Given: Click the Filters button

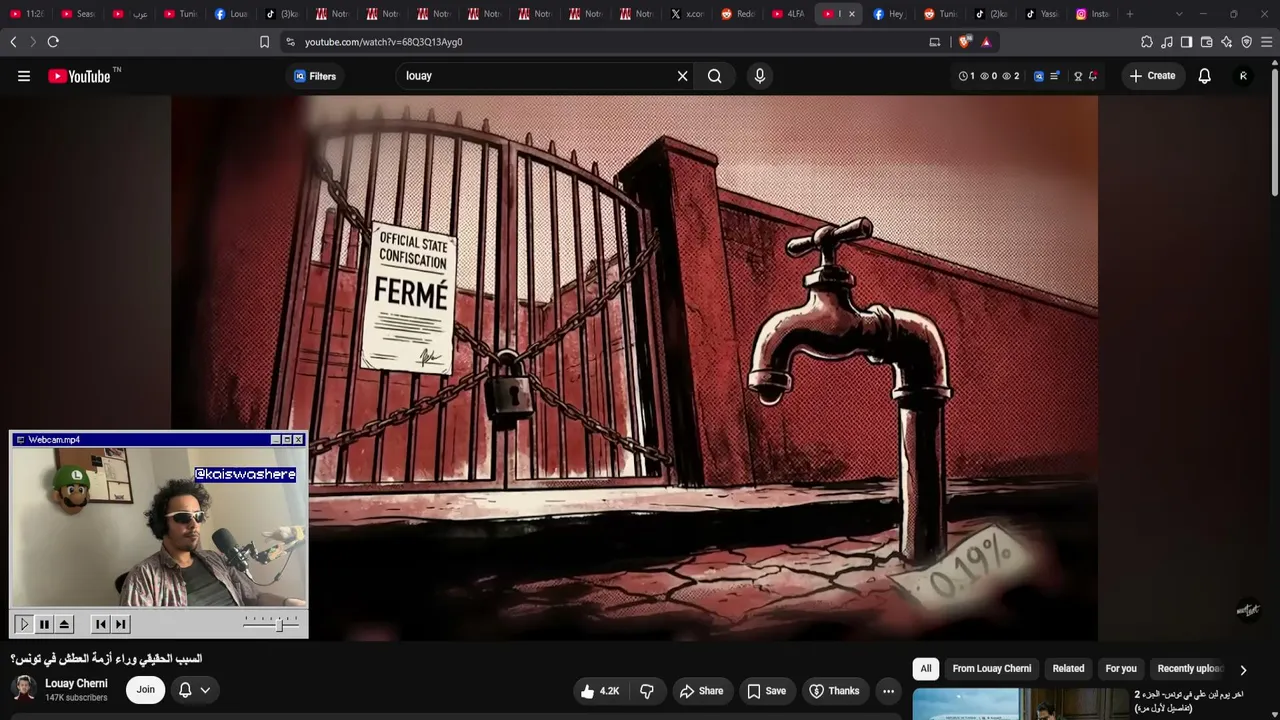Looking at the screenshot, I should point(315,76).
